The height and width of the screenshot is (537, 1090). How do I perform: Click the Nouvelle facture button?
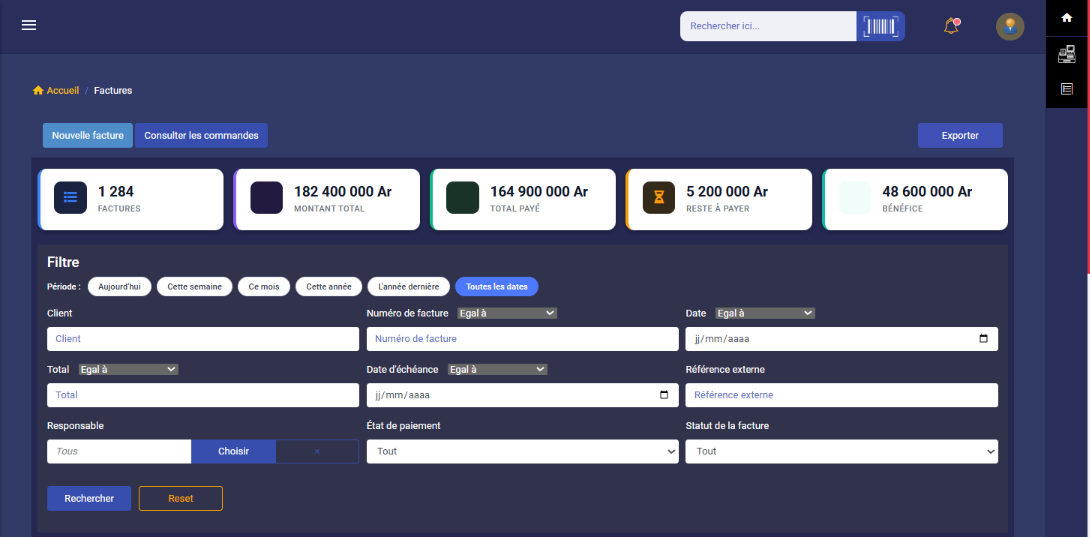click(88, 136)
